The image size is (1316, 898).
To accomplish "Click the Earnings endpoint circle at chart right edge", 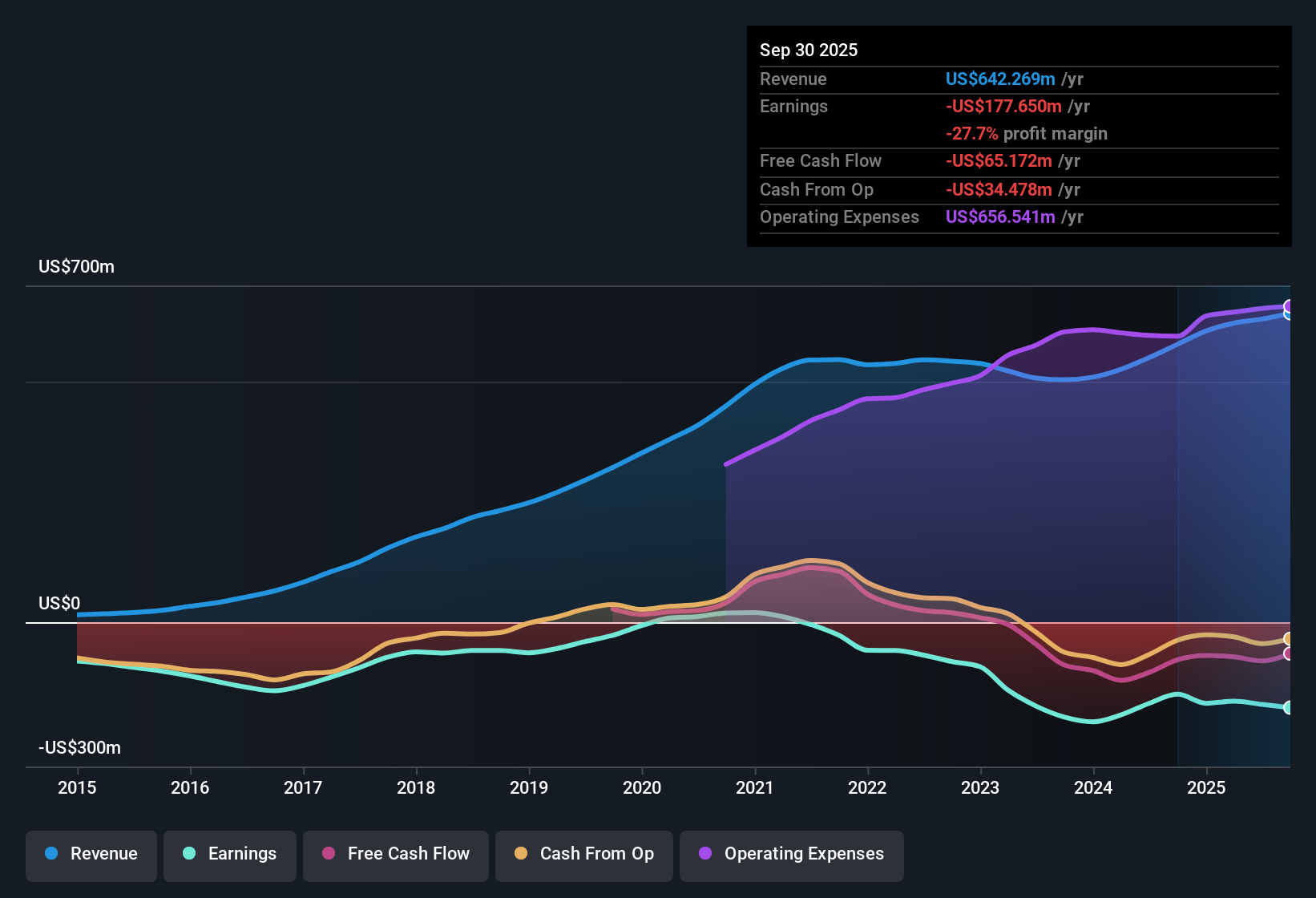I will (x=1289, y=708).
